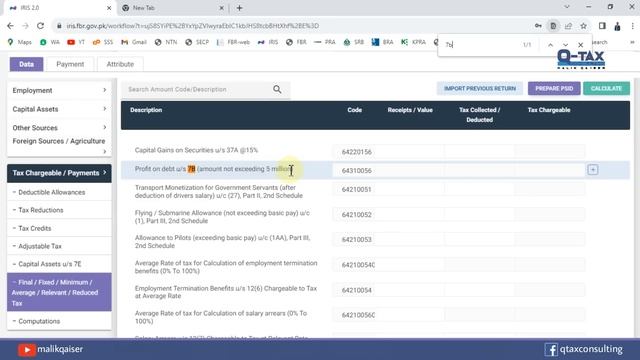
Task: Open the WA bookmark
Action: click(50, 42)
